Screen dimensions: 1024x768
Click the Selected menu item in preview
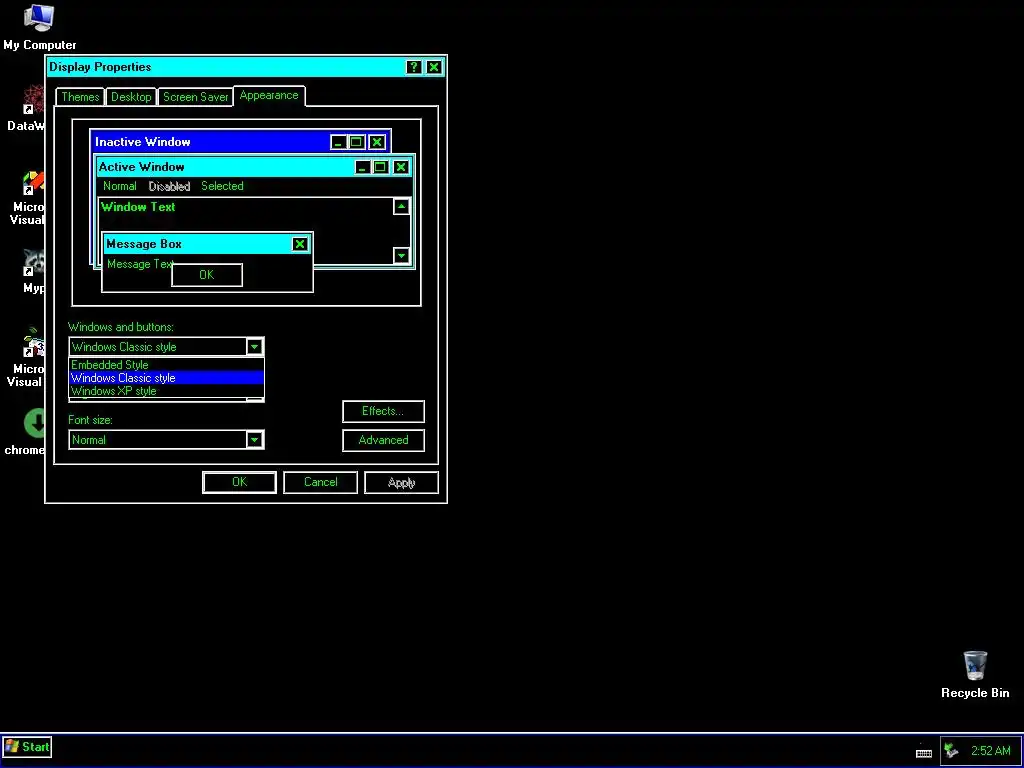[222, 186]
